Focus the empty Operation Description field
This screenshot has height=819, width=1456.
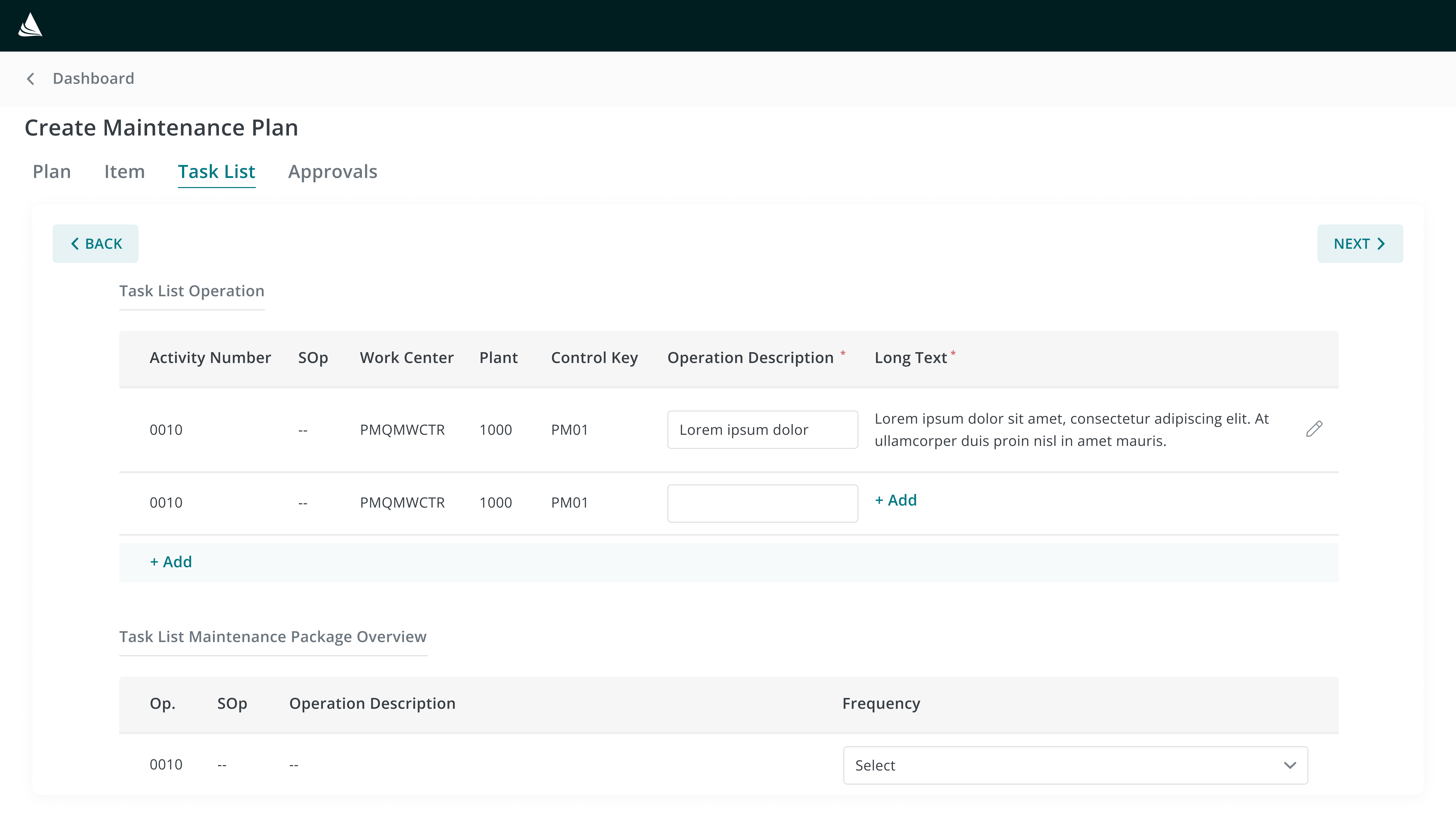762,503
